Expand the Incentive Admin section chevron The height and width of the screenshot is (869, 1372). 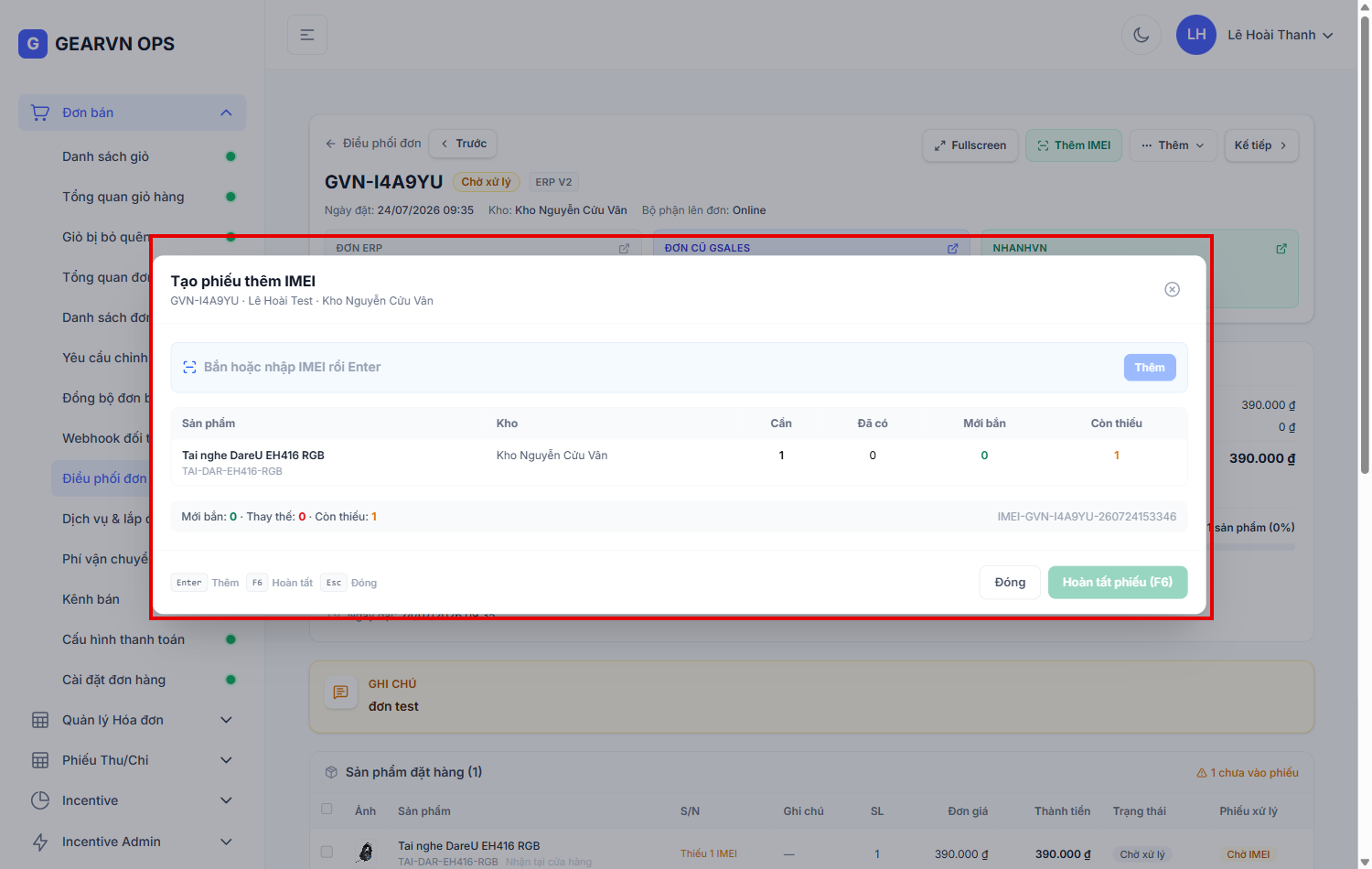pos(226,842)
